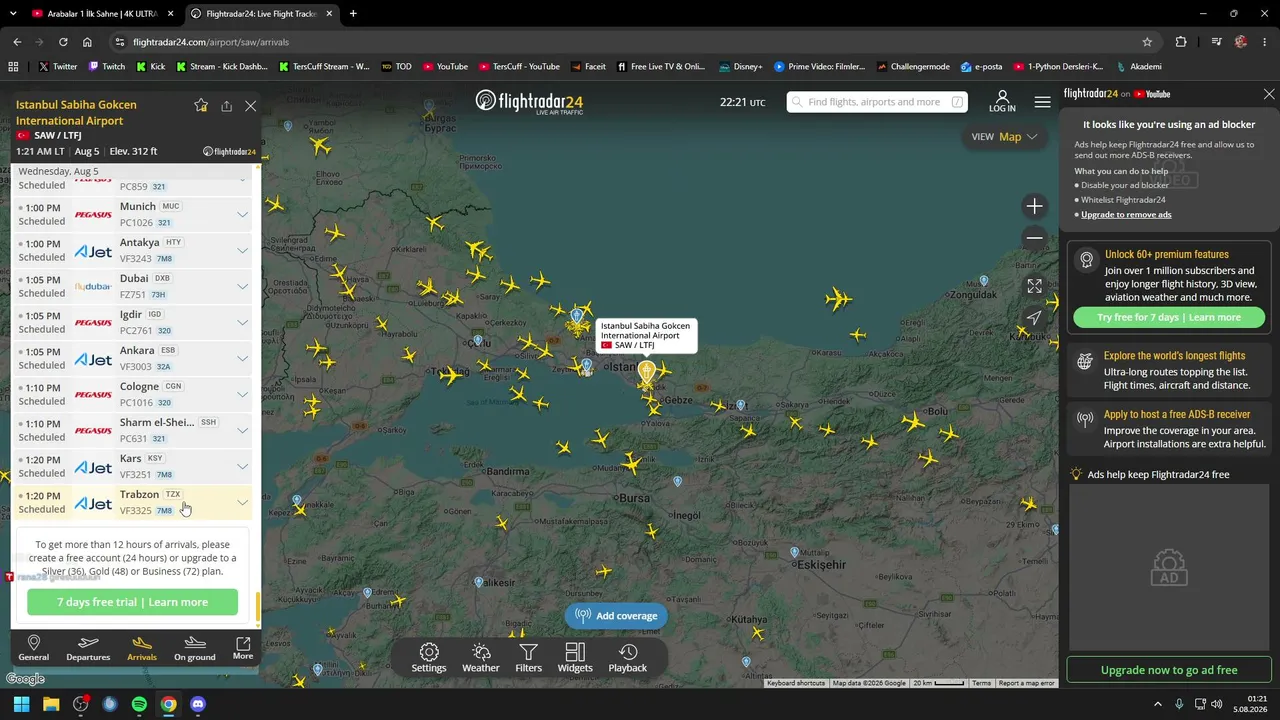Switch to the General tab
1280x720 pixels.
[x=33, y=648]
